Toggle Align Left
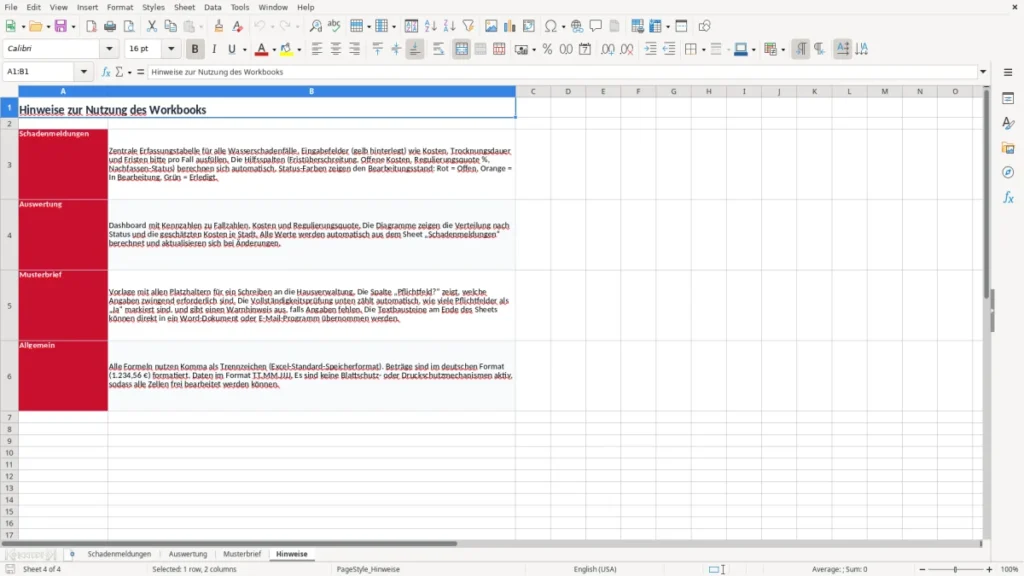The image size is (1024, 576). 317,49
